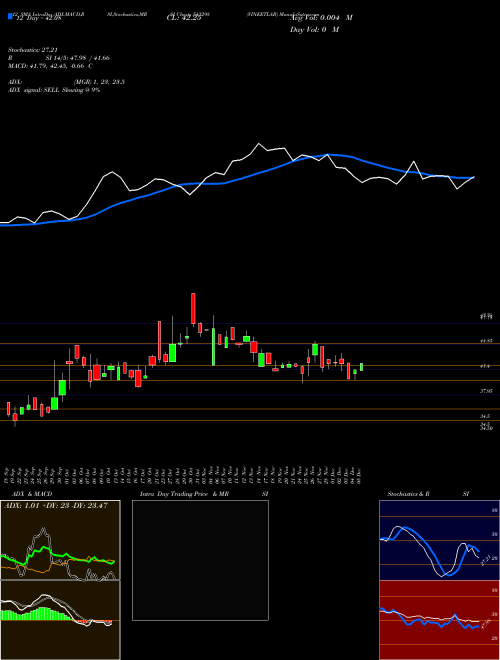The image size is (500, 660).
Task: Click the empty Intra Day Trading Price panel
Action: [x=200, y=560]
